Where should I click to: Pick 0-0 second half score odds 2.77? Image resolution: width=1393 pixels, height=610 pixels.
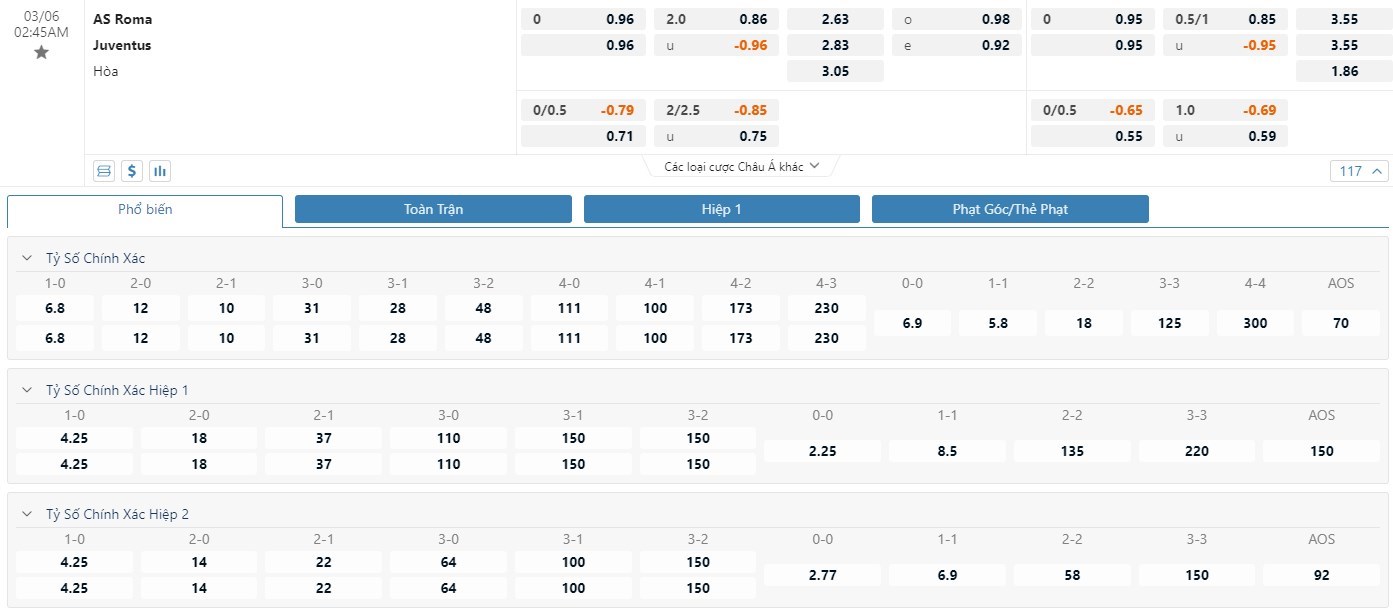(x=822, y=575)
